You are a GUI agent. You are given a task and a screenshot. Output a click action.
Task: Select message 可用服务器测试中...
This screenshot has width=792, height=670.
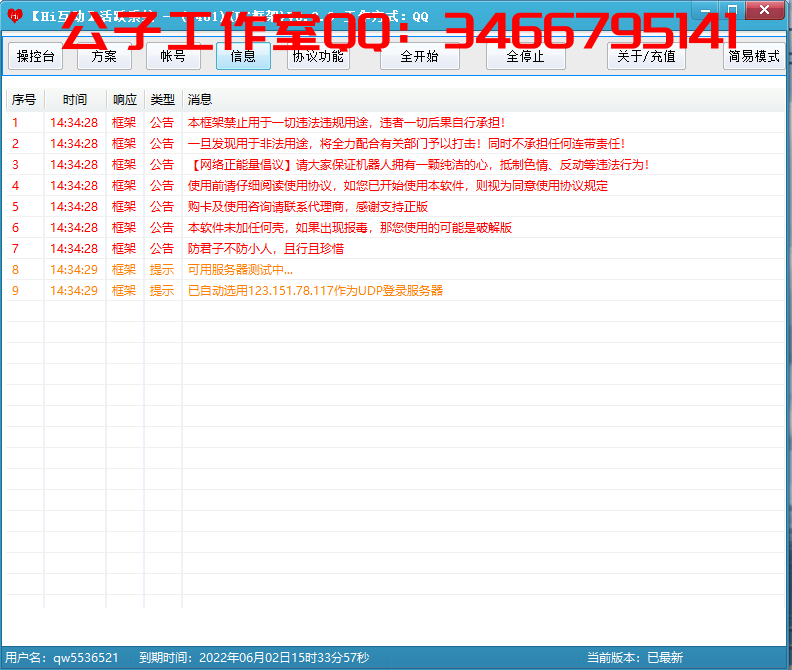click(x=240, y=270)
